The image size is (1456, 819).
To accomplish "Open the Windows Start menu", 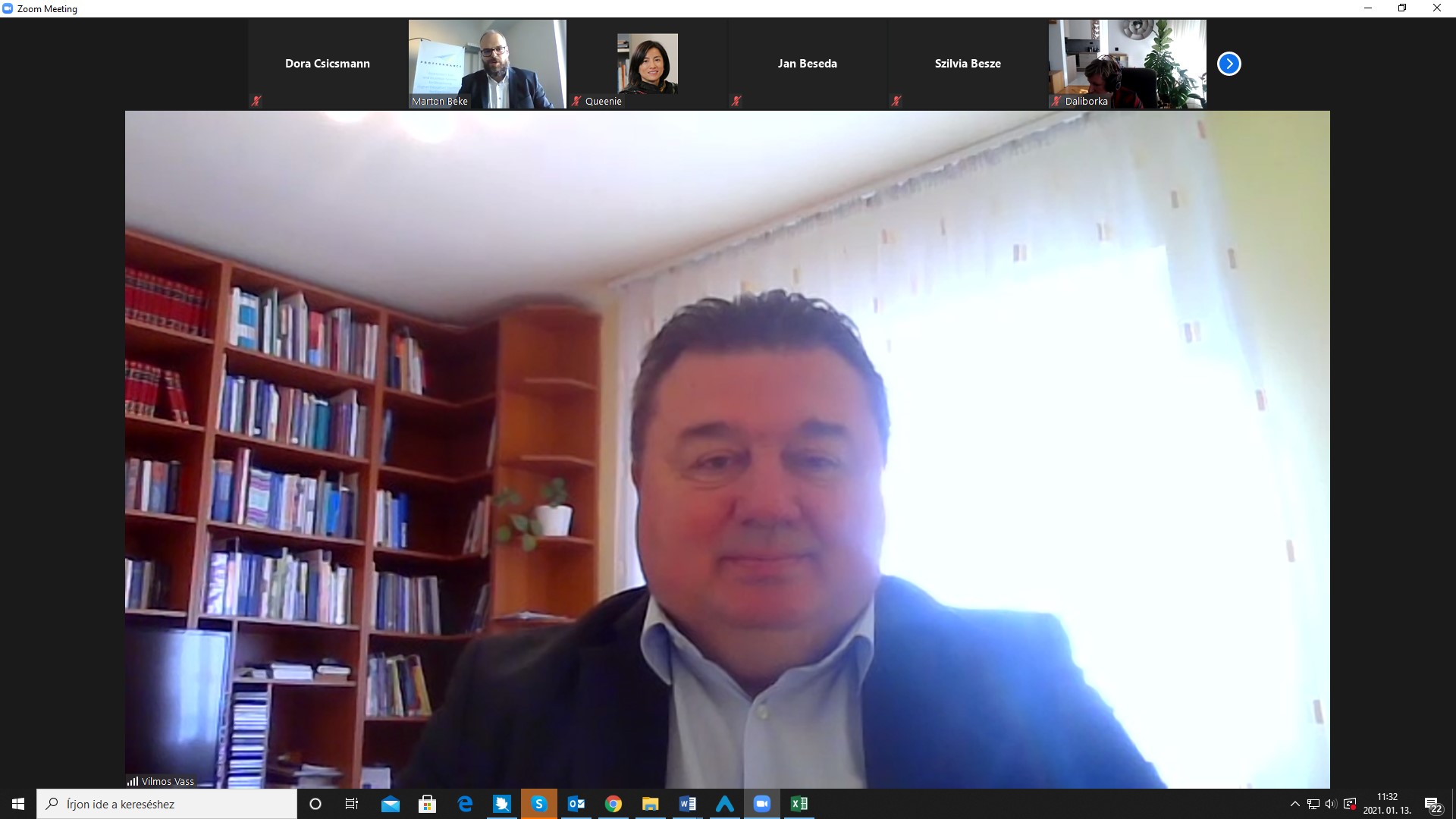I will click(18, 804).
